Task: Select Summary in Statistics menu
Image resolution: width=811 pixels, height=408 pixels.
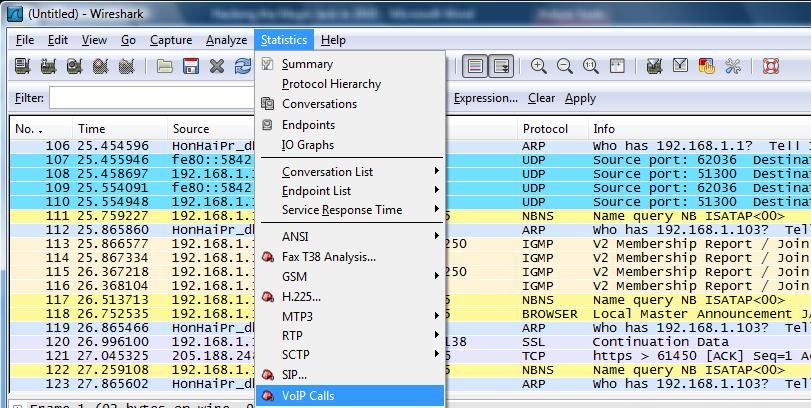Action: pos(350,64)
